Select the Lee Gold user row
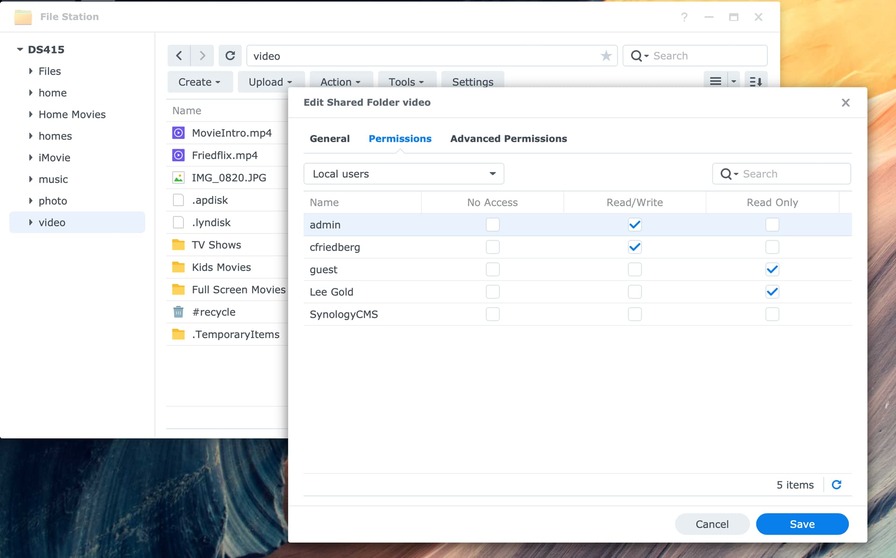Viewport: 896px width, 558px height. click(577, 292)
